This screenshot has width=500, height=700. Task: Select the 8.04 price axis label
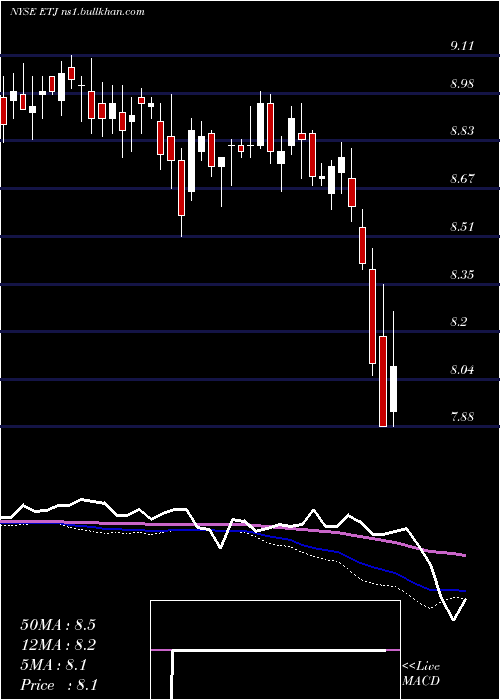(462, 370)
